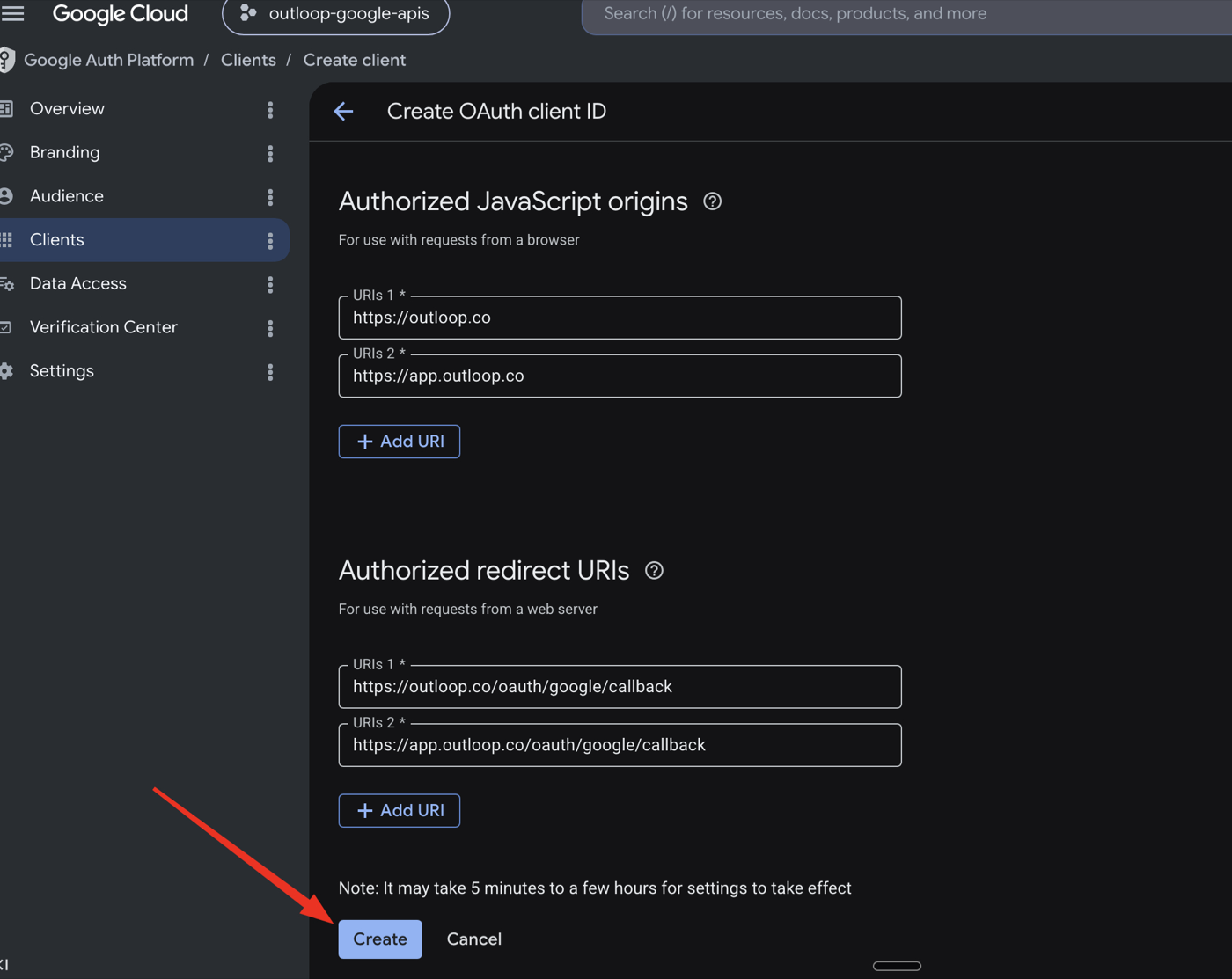Open the Overview sidebar item

click(67, 108)
